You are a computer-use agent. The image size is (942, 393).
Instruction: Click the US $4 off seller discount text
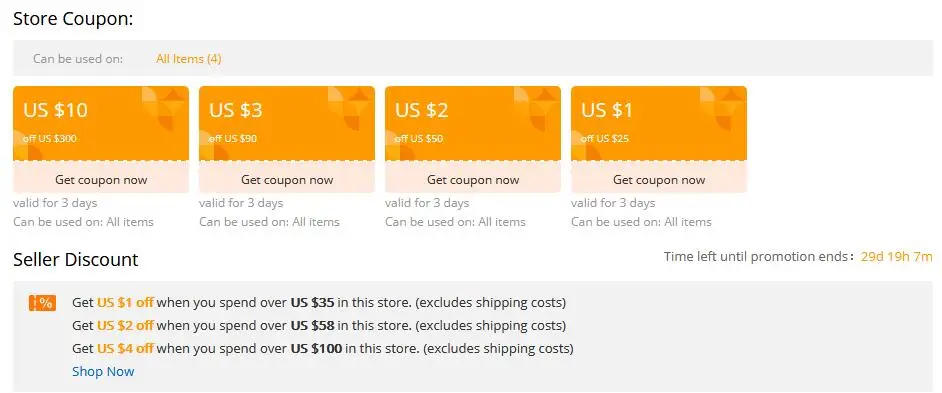pos(125,348)
